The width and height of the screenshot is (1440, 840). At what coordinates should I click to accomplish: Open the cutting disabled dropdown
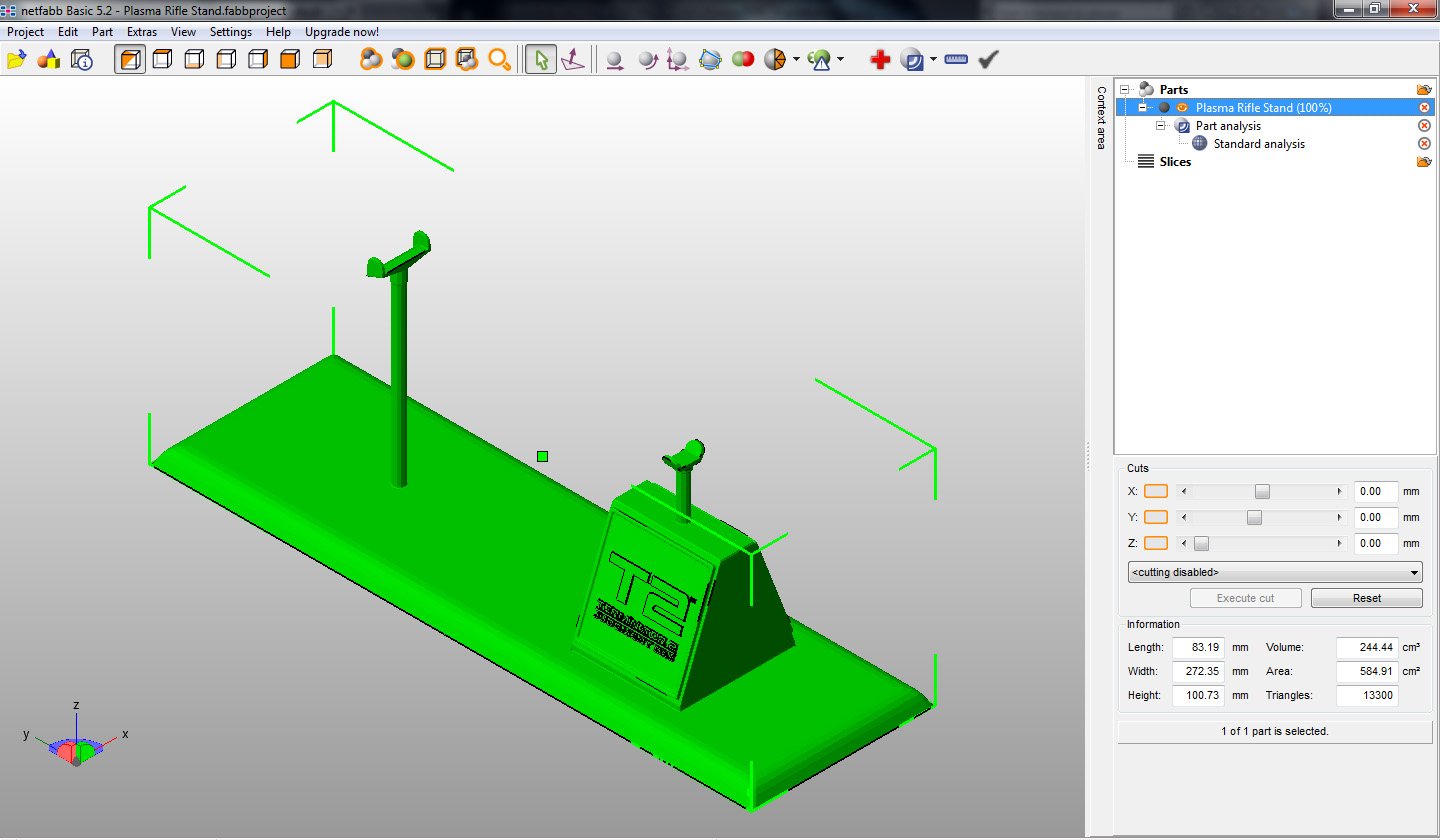point(1274,573)
